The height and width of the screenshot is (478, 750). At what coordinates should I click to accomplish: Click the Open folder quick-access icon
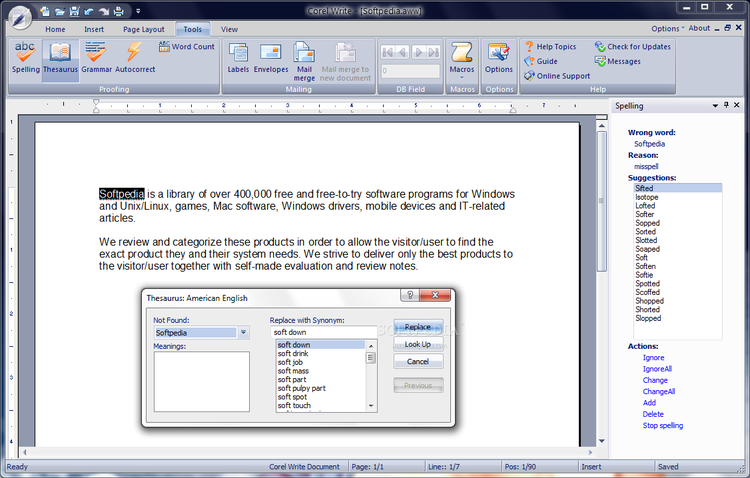click(59, 11)
